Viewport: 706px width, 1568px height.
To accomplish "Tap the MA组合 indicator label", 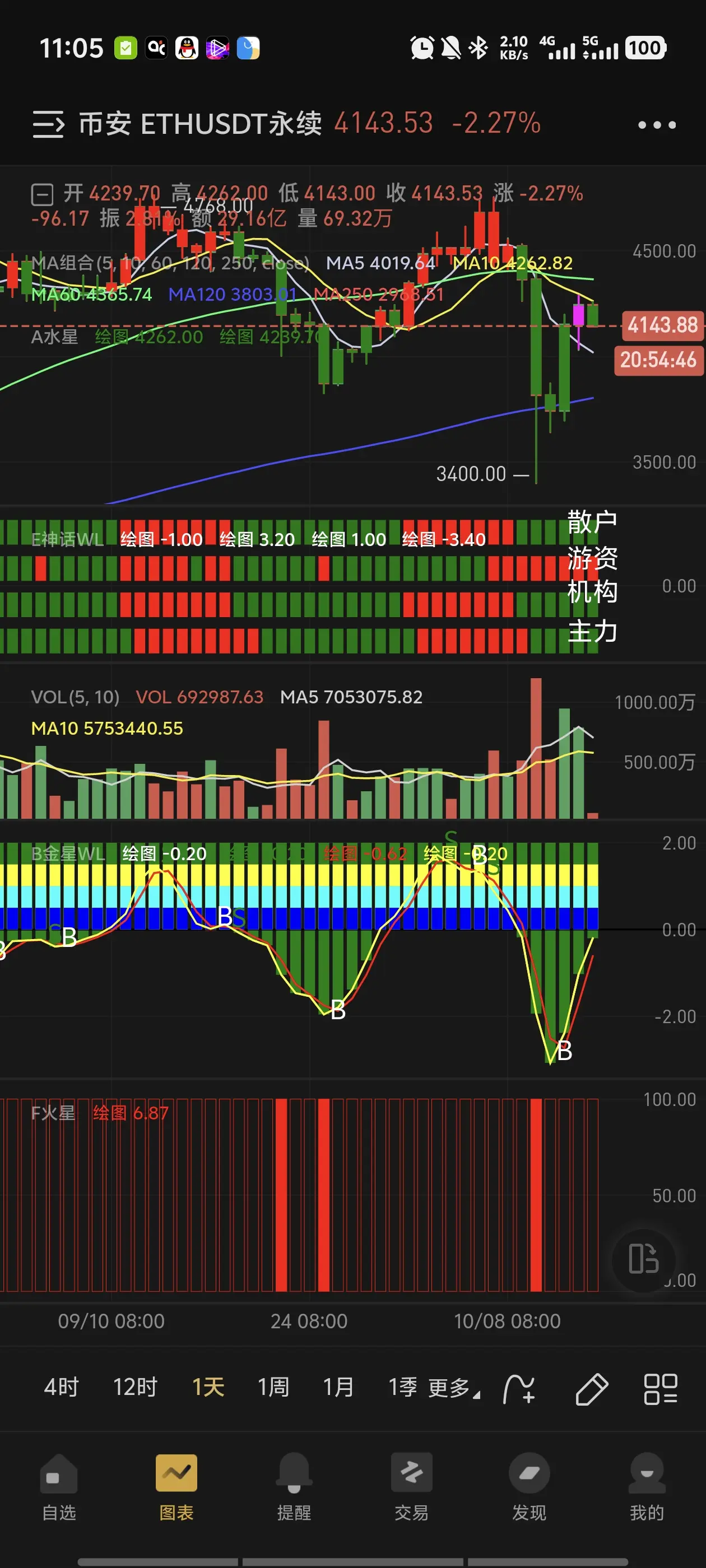I will pyautogui.click(x=170, y=263).
